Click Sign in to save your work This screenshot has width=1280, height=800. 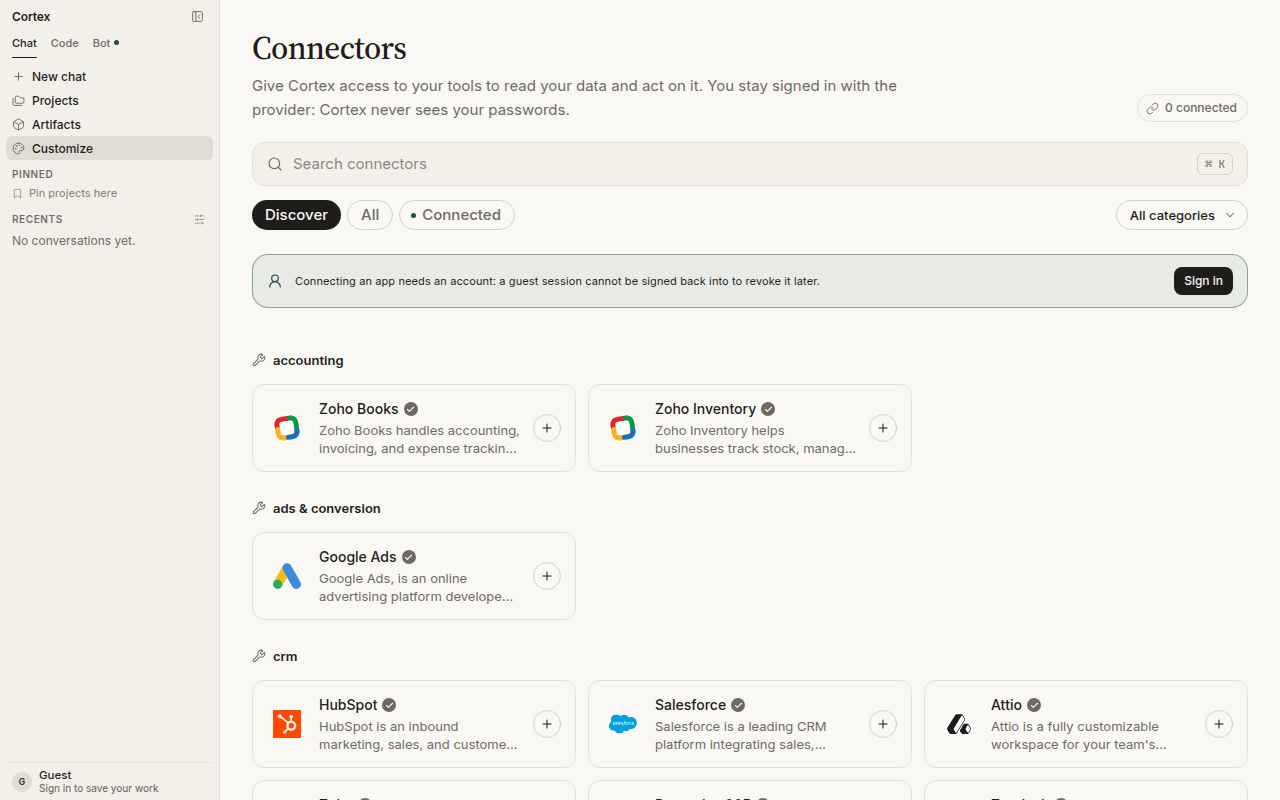[x=99, y=789]
